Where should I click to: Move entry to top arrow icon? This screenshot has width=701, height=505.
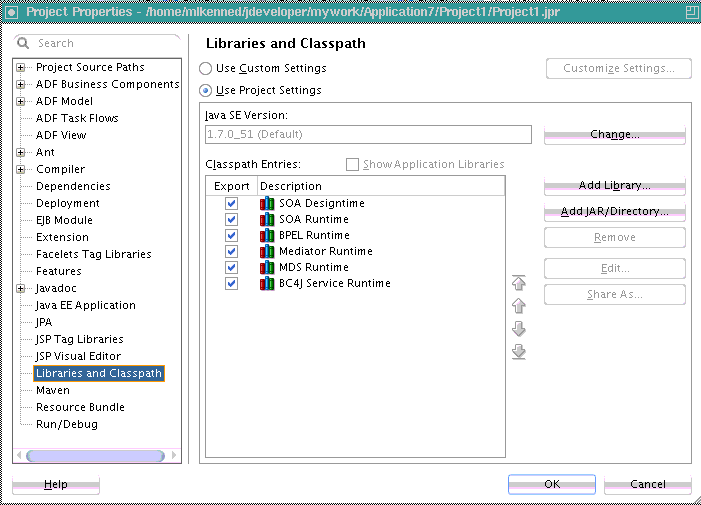[x=519, y=282]
